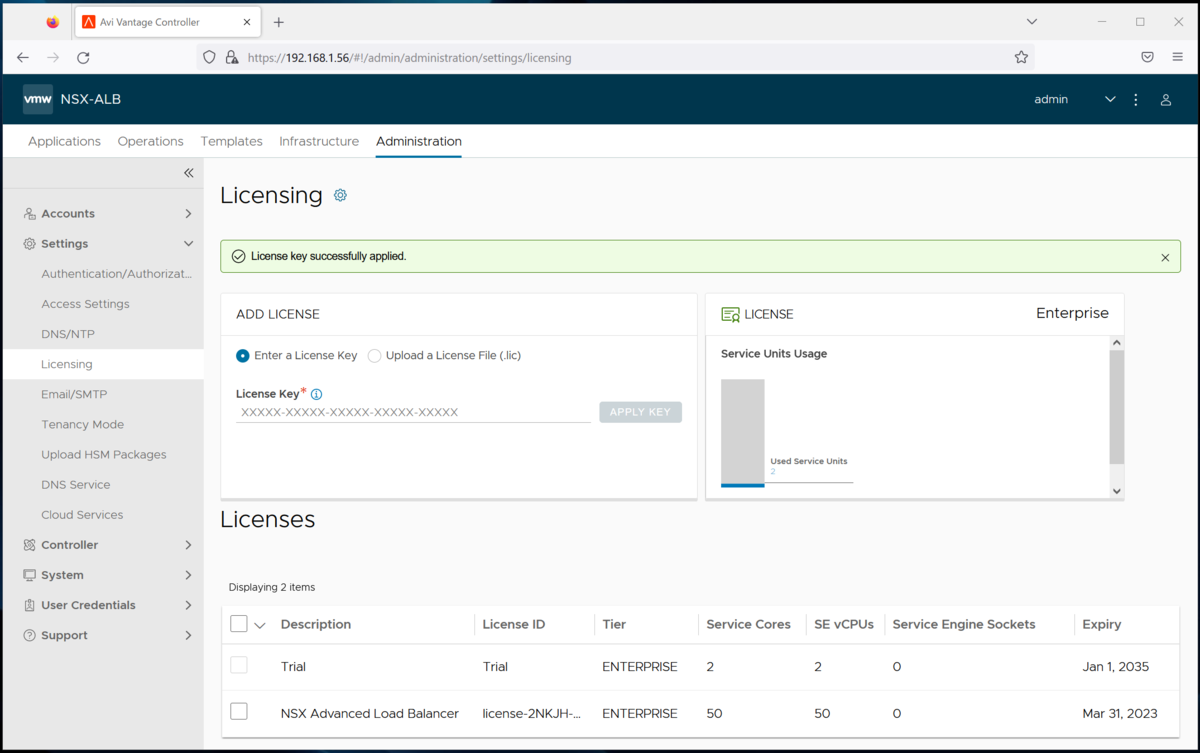Click the License Key info icon
Image resolution: width=1200 pixels, height=753 pixels.
point(316,394)
